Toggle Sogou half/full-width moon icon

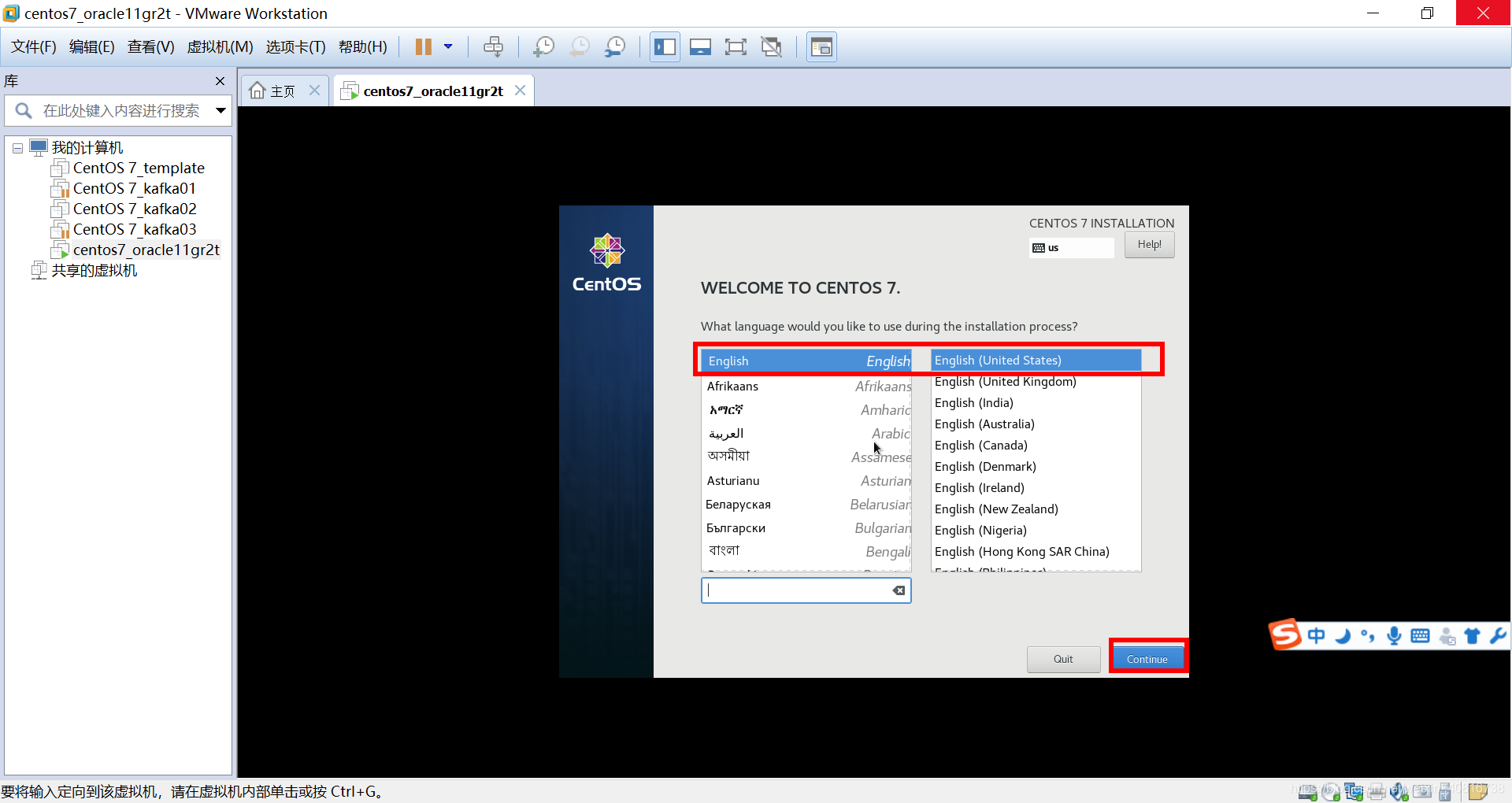coord(1343,635)
